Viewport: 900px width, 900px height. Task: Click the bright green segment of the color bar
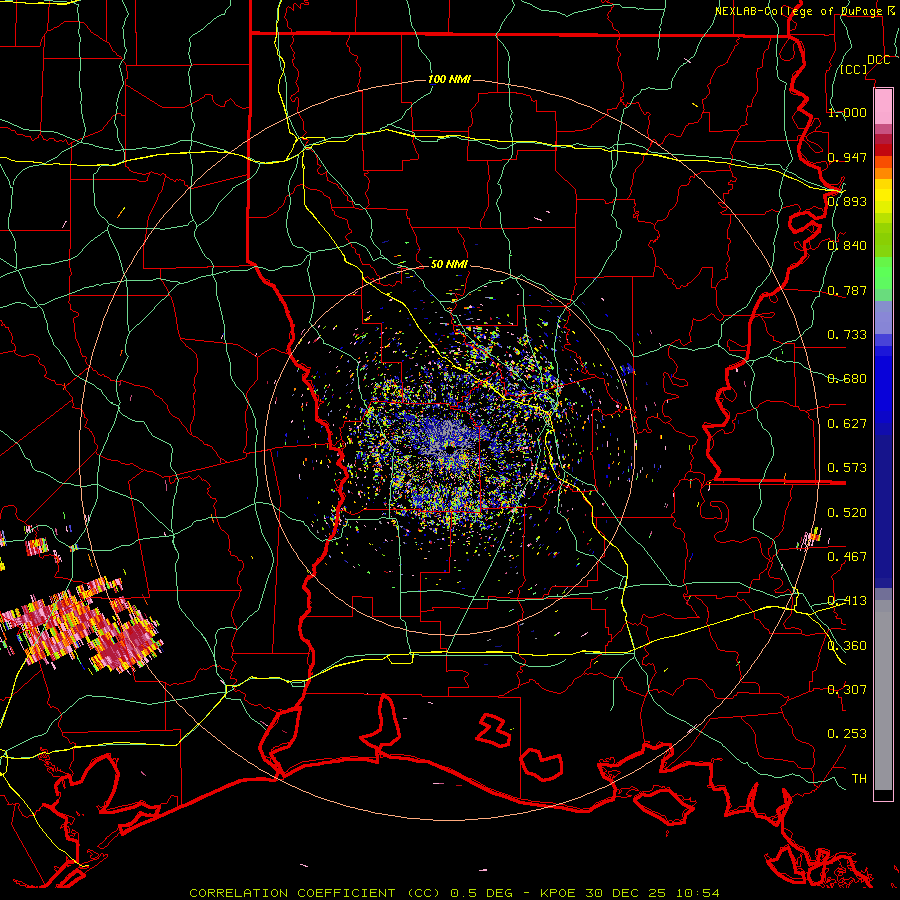pos(883,273)
